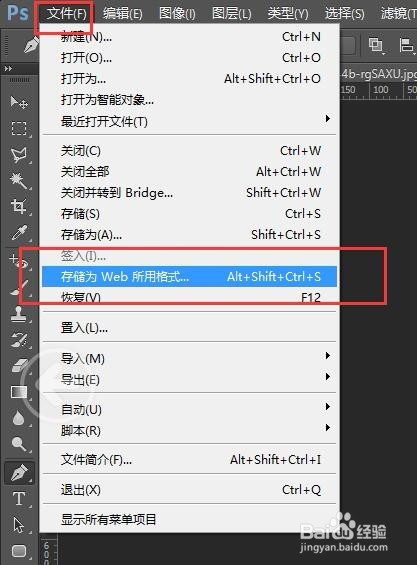Select the Horizontal Type tool

[19, 499]
